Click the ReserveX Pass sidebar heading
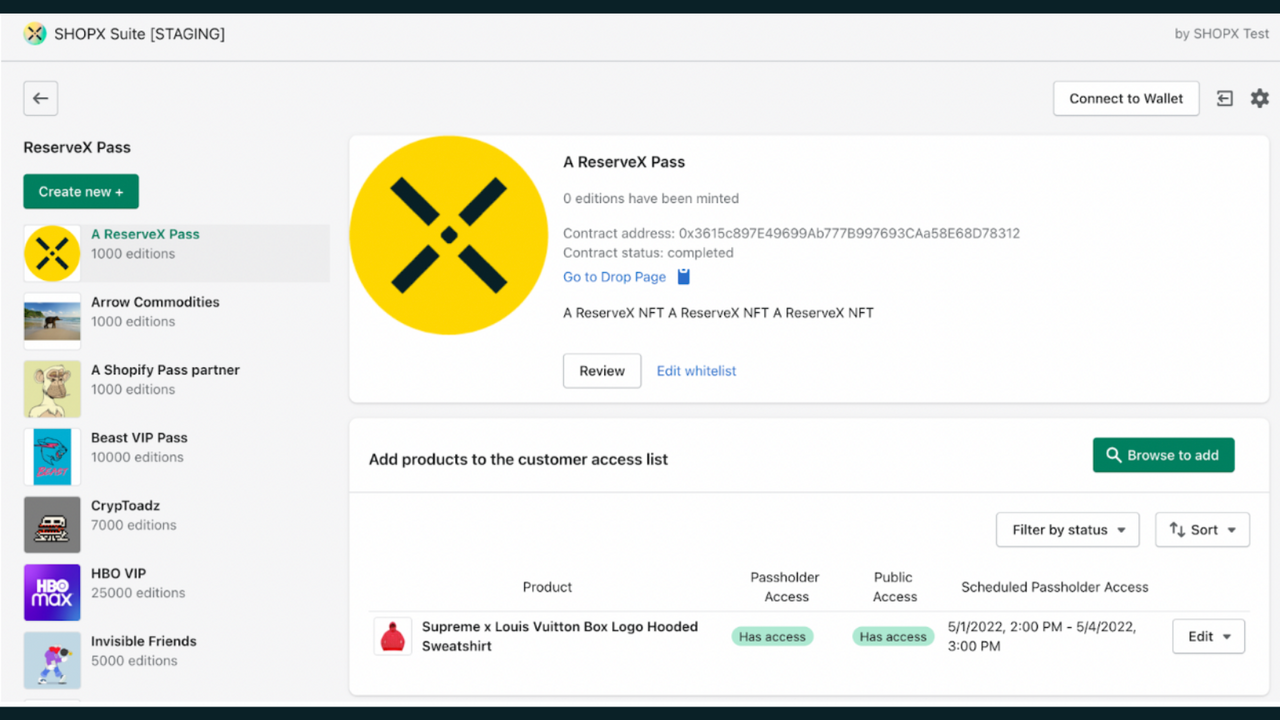Screen dimensions: 1280x720 pos(77,147)
